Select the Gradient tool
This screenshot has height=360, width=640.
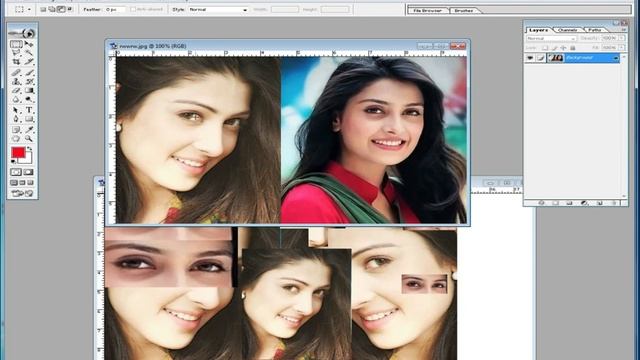click(x=29, y=91)
